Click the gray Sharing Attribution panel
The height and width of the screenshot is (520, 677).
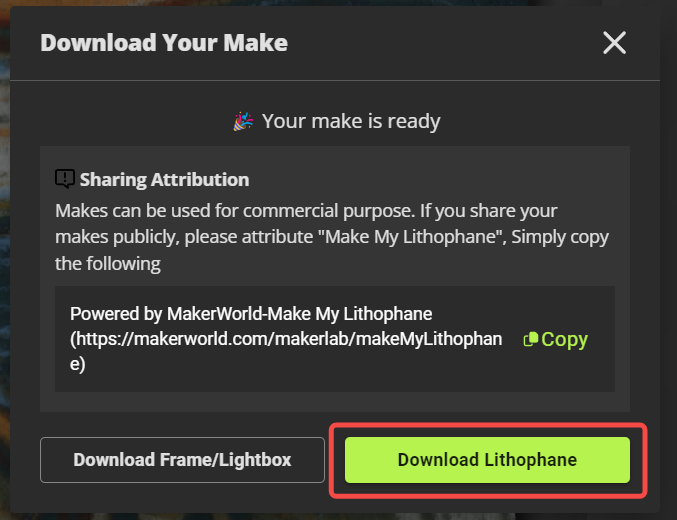(335, 279)
